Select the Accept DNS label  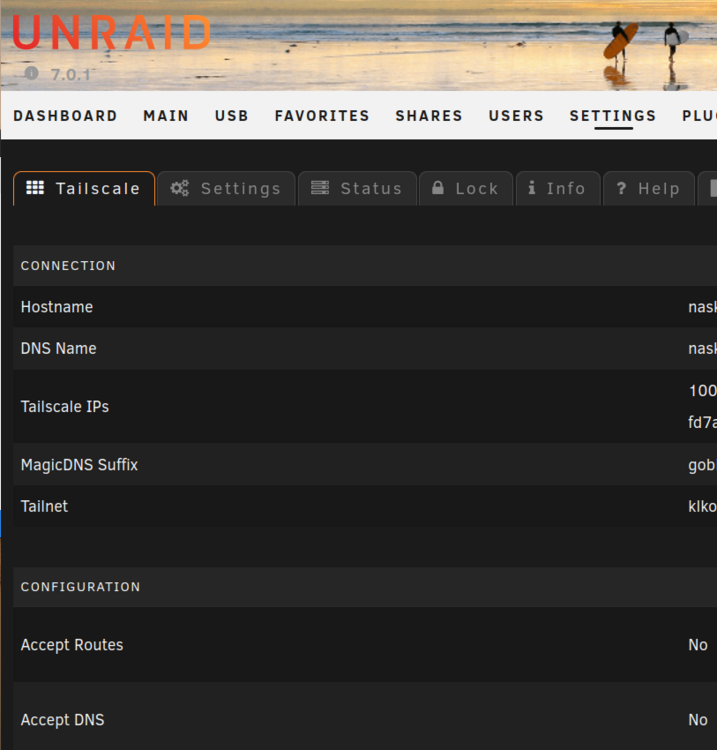62,720
